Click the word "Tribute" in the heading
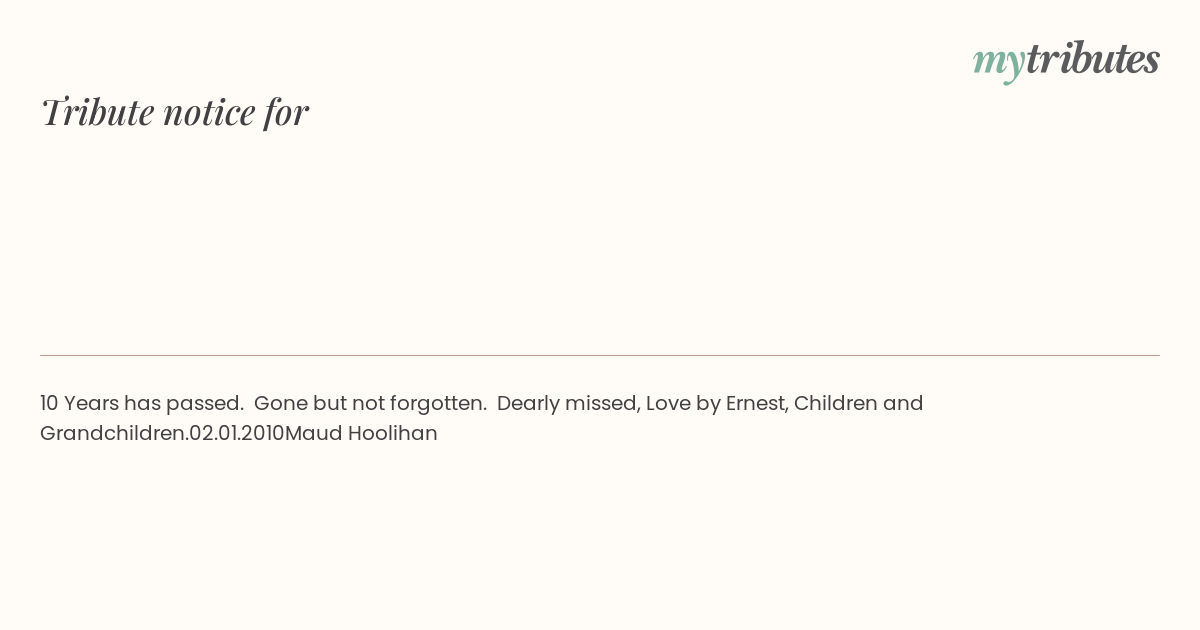Viewport: 1200px width, 630px height. 97,112
